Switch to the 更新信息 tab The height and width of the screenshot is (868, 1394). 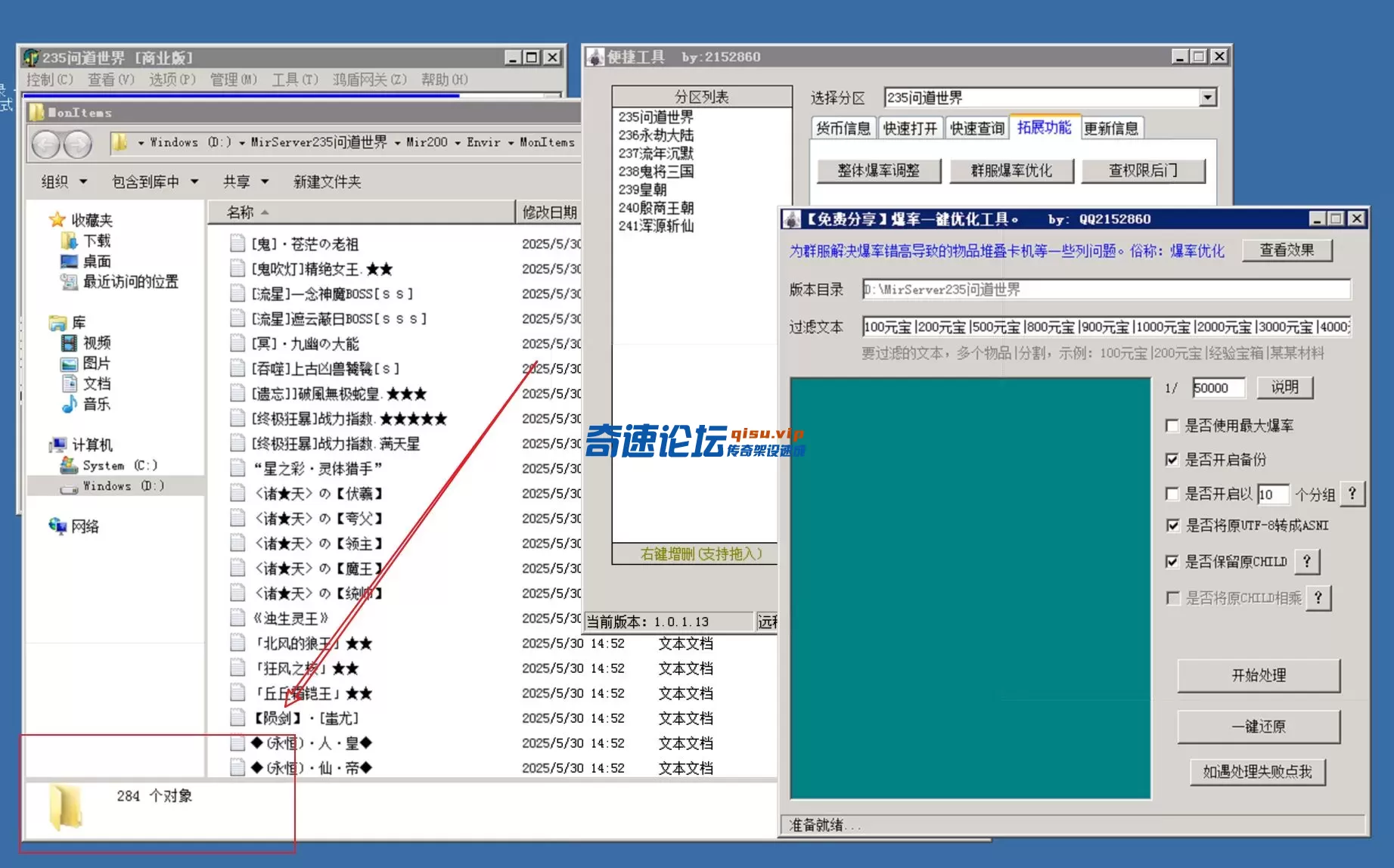click(x=1111, y=129)
